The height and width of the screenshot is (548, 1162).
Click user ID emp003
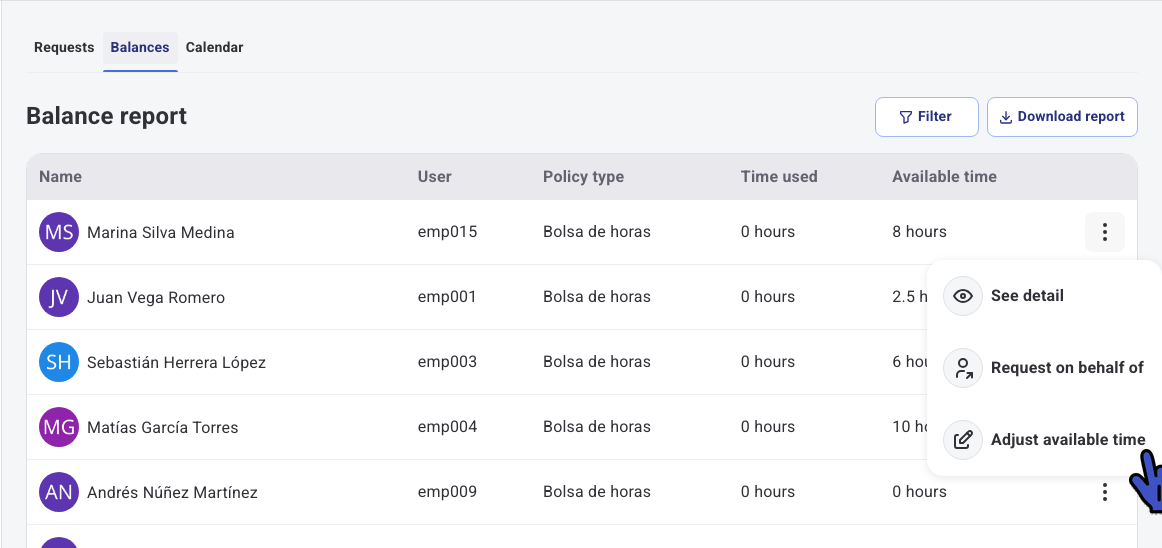click(x=448, y=362)
